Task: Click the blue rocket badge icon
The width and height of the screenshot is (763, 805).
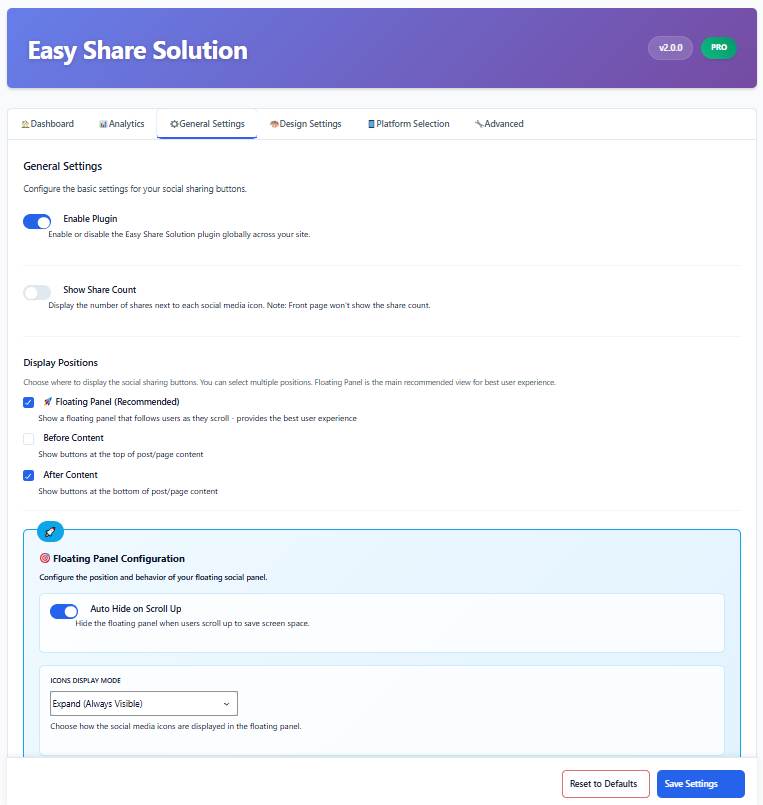Action: (x=50, y=531)
